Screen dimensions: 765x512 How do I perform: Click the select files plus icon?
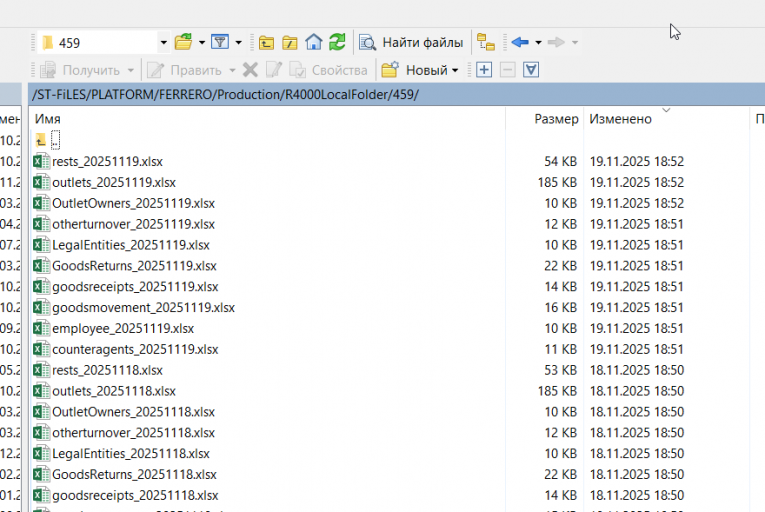click(x=483, y=70)
